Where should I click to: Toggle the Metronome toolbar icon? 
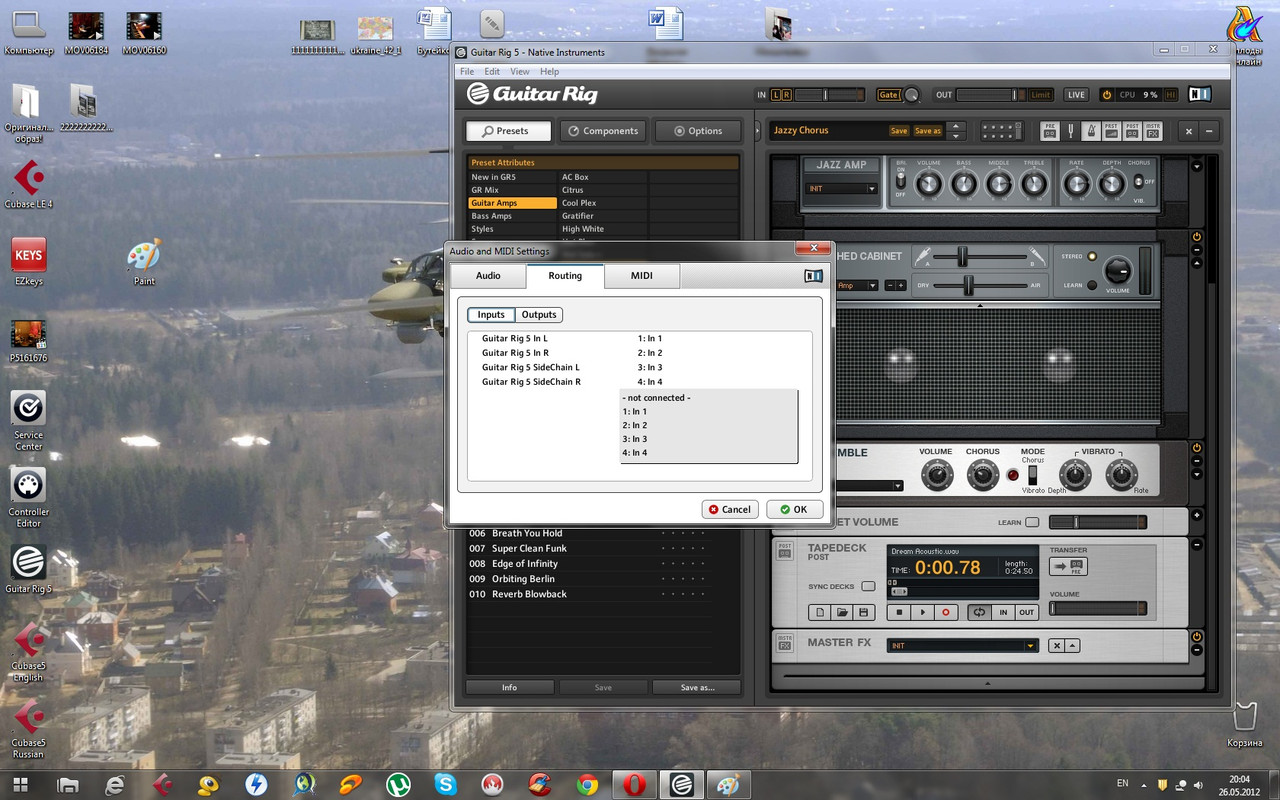point(1090,131)
